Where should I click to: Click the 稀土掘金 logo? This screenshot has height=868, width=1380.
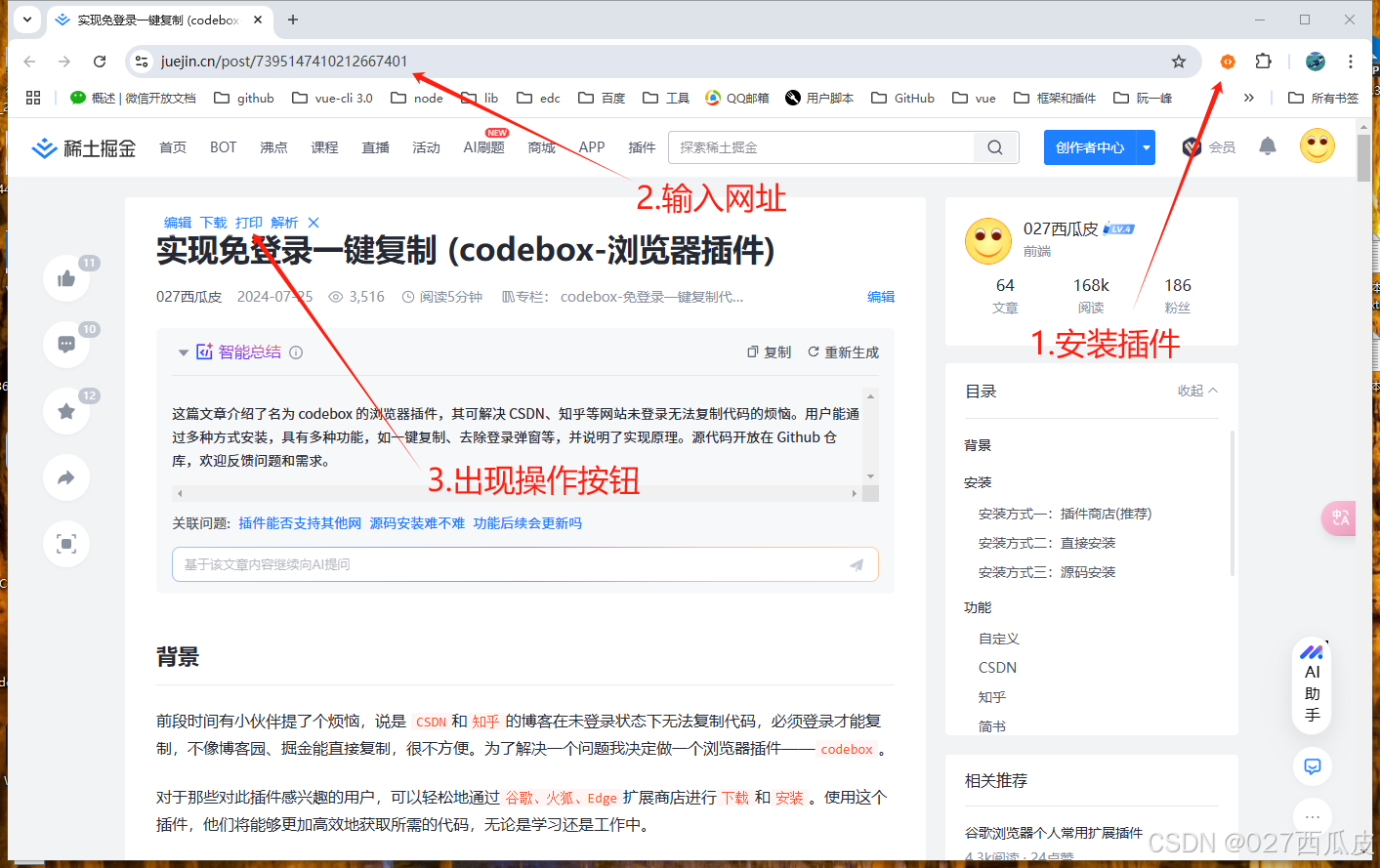click(x=83, y=146)
